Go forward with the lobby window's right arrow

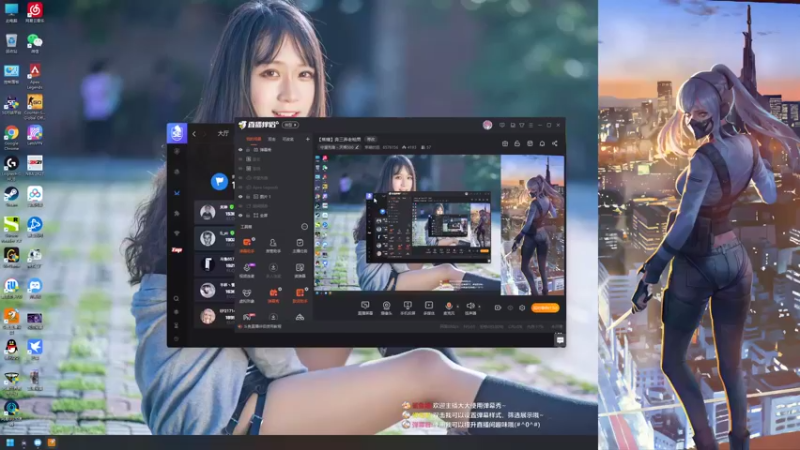[x=205, y=134]
